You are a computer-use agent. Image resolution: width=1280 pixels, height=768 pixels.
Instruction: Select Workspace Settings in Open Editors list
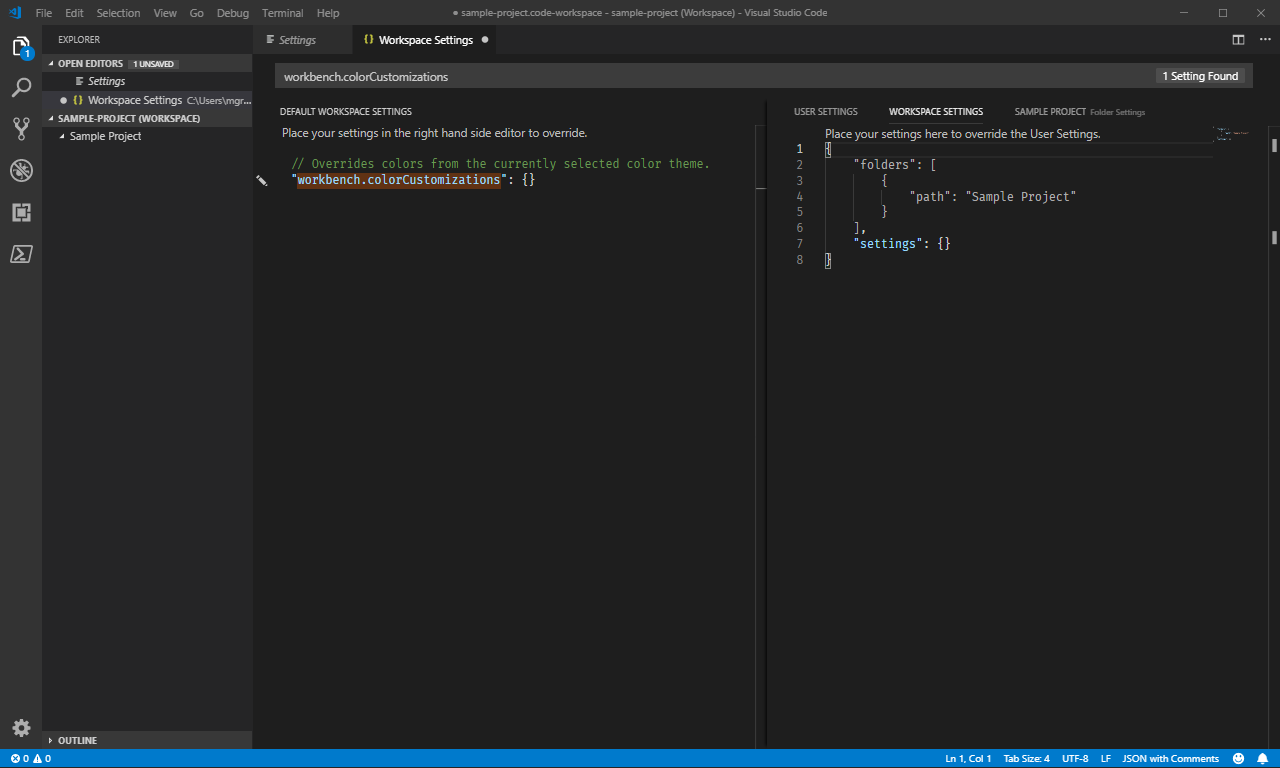(x=146, y=100)
